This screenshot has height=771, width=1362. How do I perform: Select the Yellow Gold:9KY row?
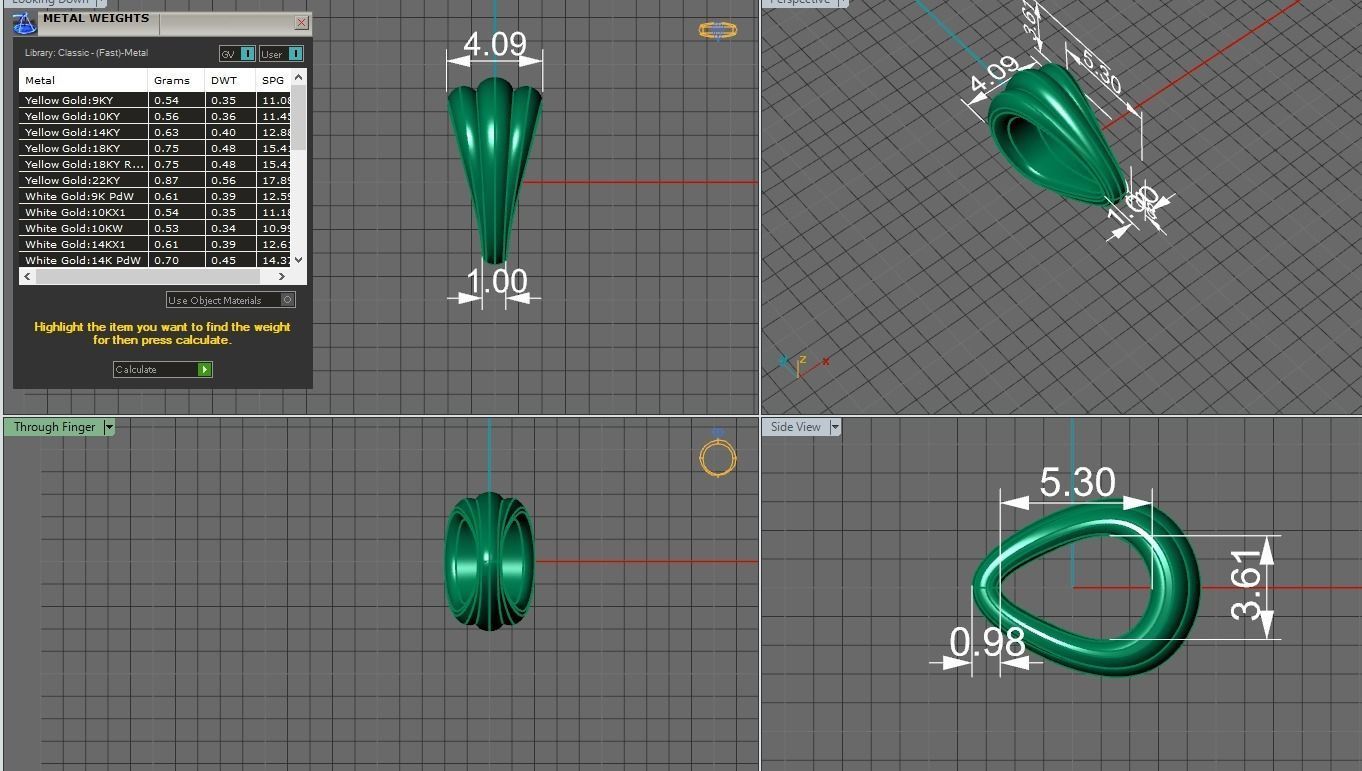pos(155,100)
